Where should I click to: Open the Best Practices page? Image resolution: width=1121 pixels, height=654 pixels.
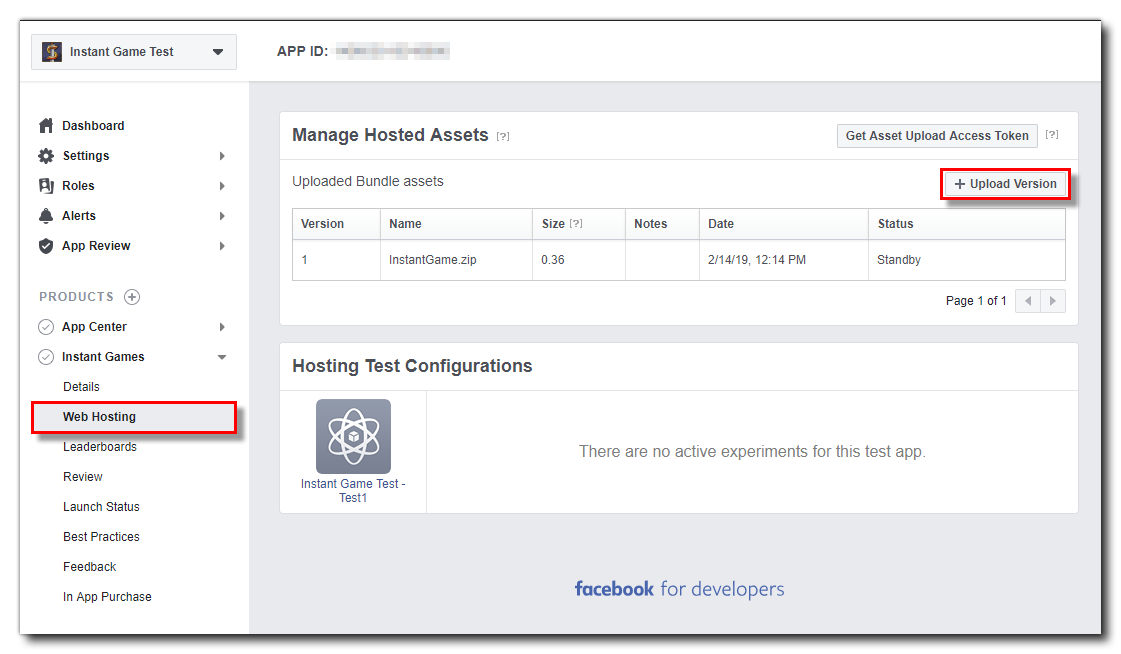[101, 537]
